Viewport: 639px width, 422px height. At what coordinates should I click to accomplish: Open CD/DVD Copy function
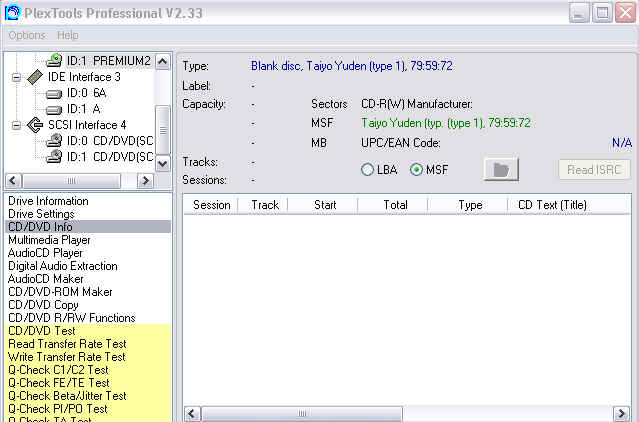(88, 305)
